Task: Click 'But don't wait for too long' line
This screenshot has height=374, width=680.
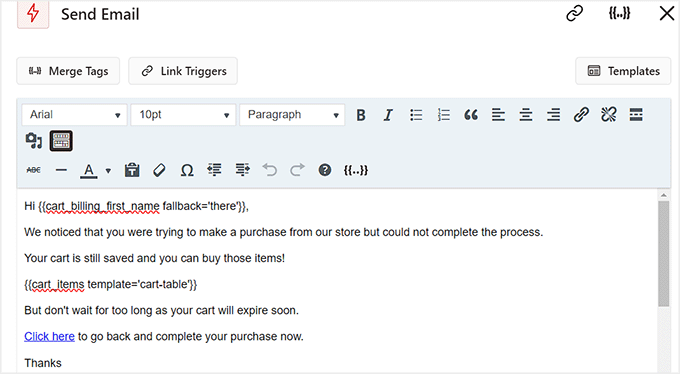Action: (x=161, y=311)
